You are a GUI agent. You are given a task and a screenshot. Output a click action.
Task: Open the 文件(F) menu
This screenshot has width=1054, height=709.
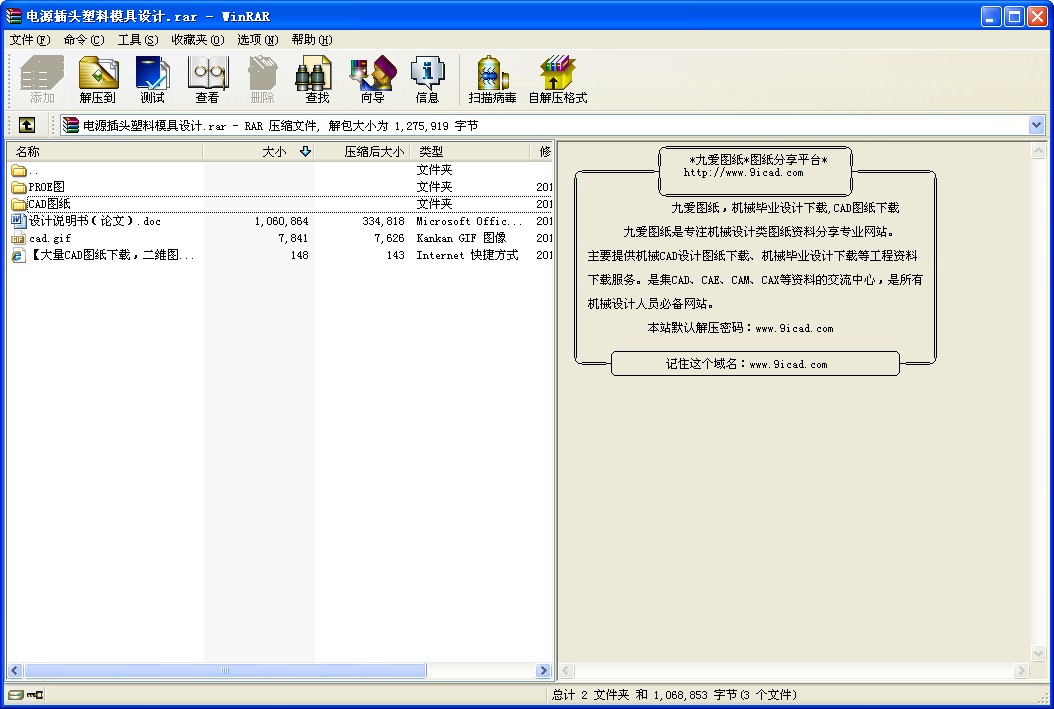point(30,40)
